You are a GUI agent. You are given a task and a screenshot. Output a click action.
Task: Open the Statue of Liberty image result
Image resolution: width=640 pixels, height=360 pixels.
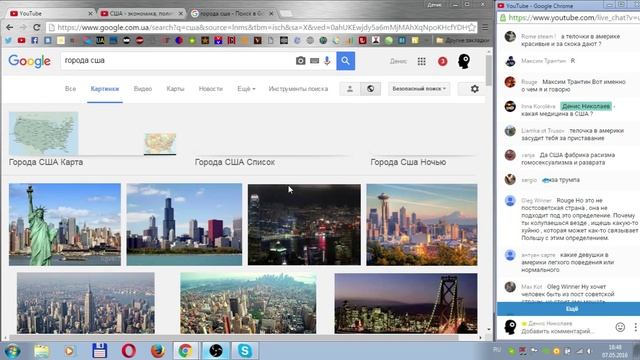pyautogui.click(x=65, y=224)
